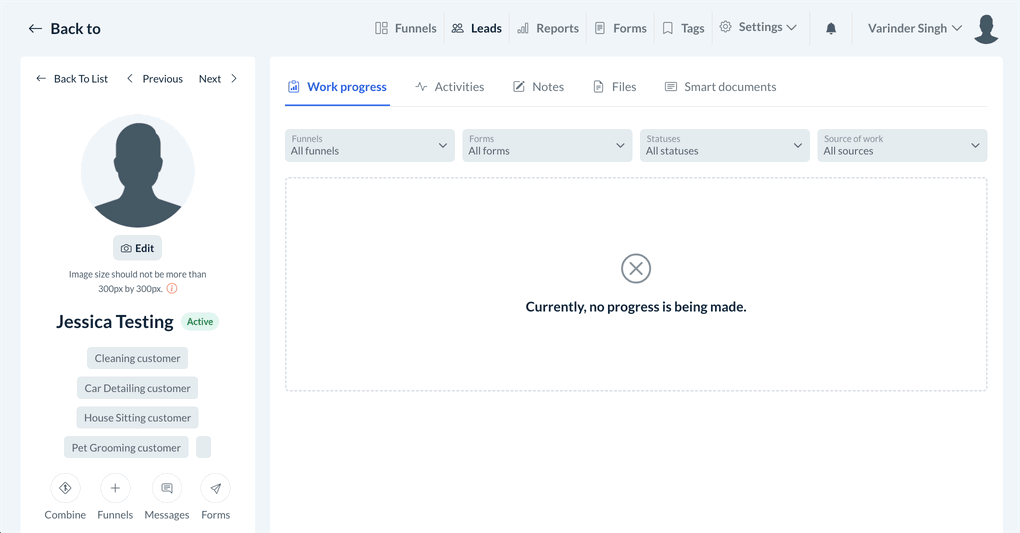Click the user avatar in header
Viewport: 1020px width, 533px height.
click(x=986, y=29)
